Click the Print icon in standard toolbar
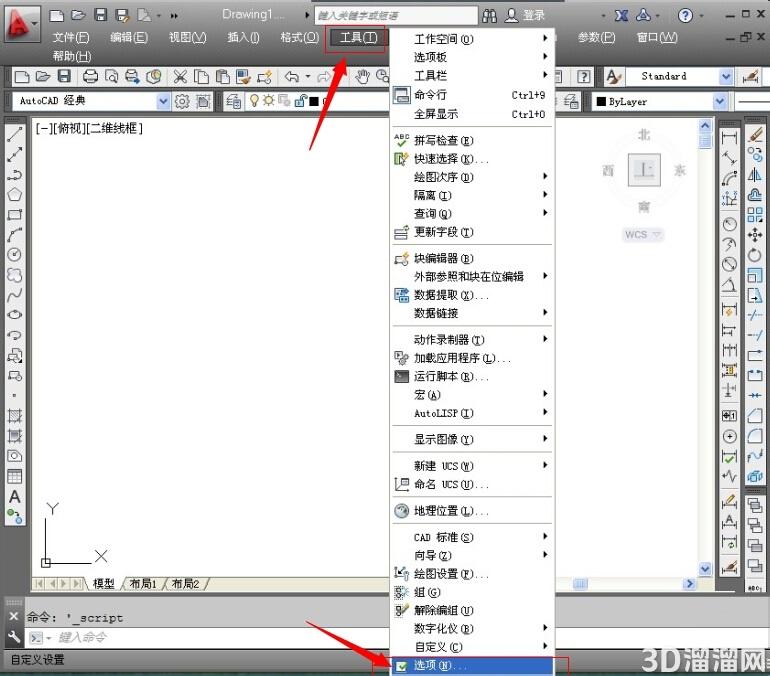The image size is (770, 676). (x=90, y=76)
